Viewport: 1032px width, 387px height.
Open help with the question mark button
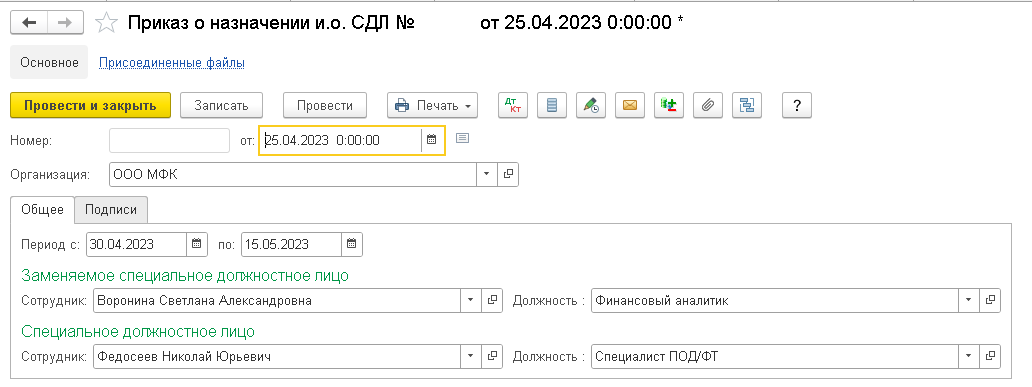pos(797,105)
